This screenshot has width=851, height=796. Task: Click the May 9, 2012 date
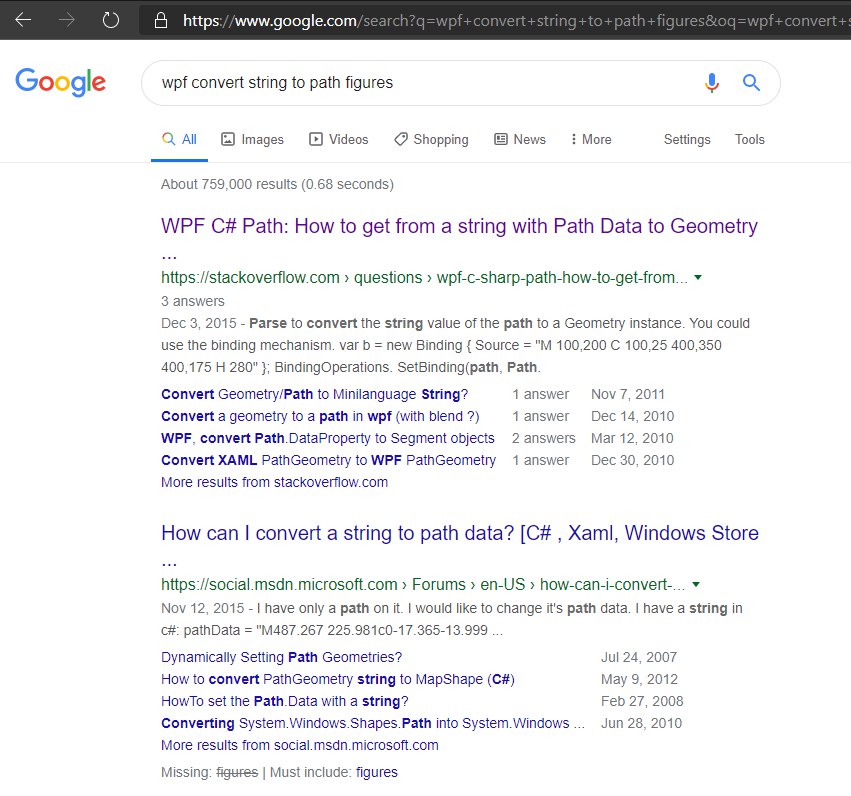click(x=639, y=679)
